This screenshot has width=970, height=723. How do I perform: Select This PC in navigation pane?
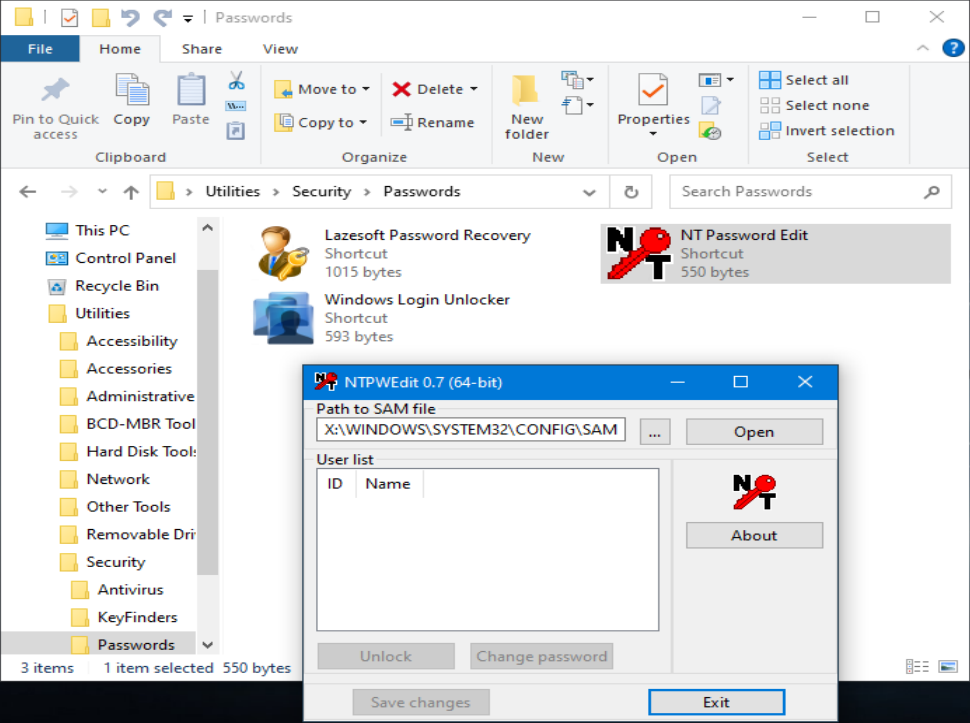103,230
